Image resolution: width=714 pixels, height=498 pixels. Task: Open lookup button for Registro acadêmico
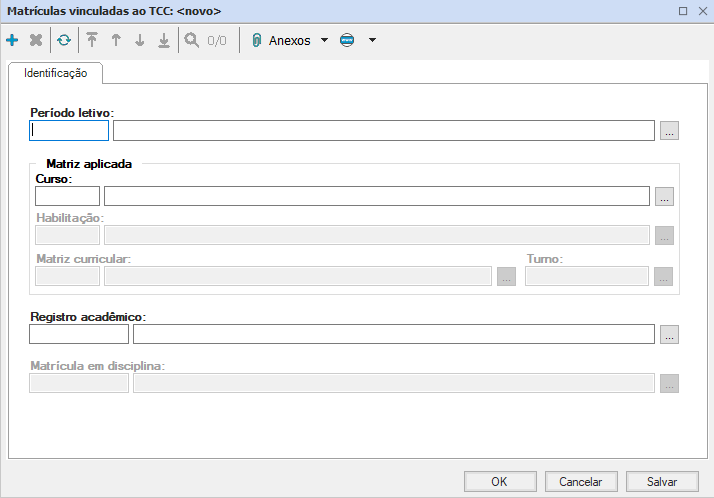point(670,335)
